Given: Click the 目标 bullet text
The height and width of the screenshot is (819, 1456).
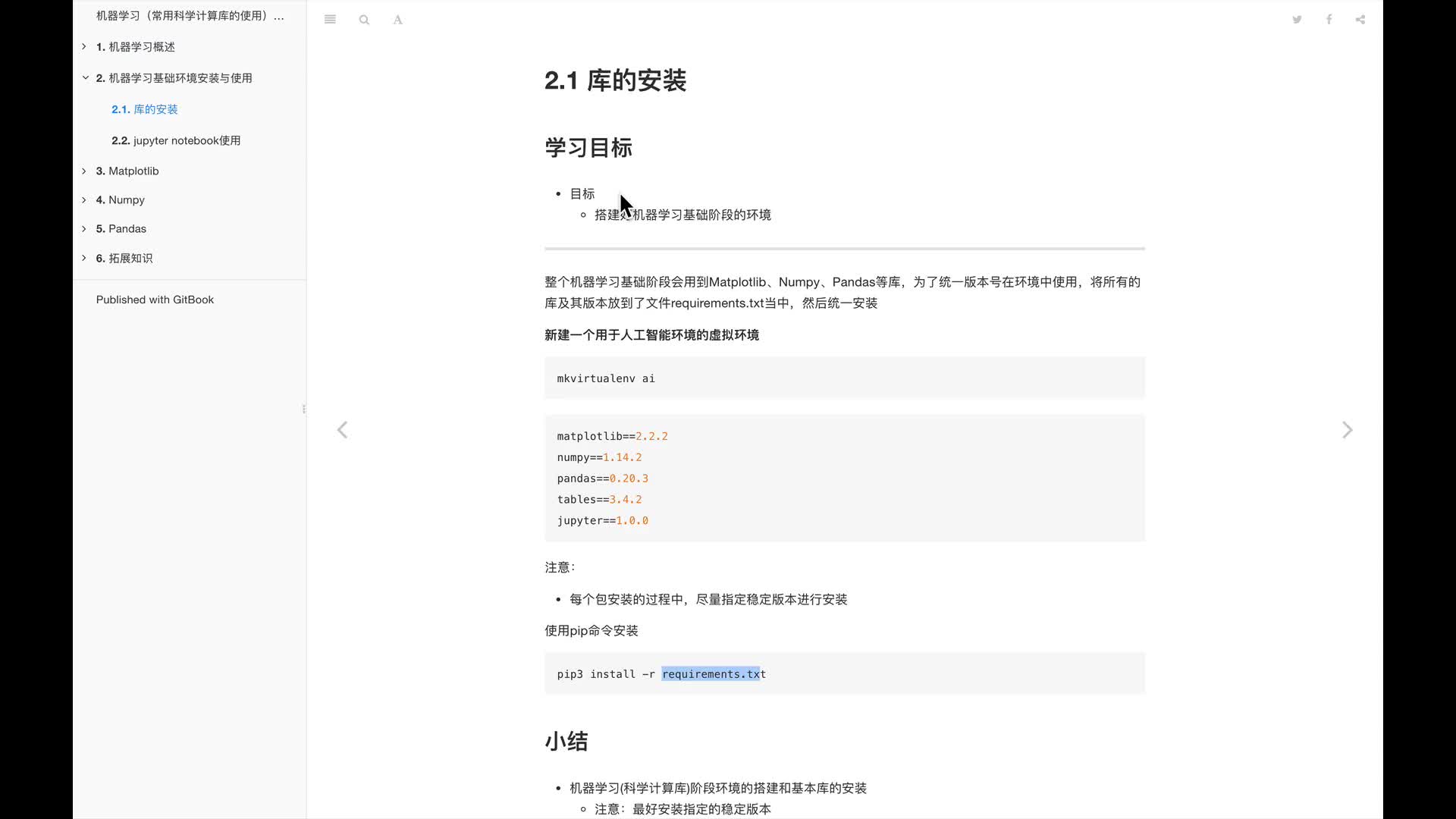Looking at the screenshot, I should pyautogui.click(x=582, y=194).
